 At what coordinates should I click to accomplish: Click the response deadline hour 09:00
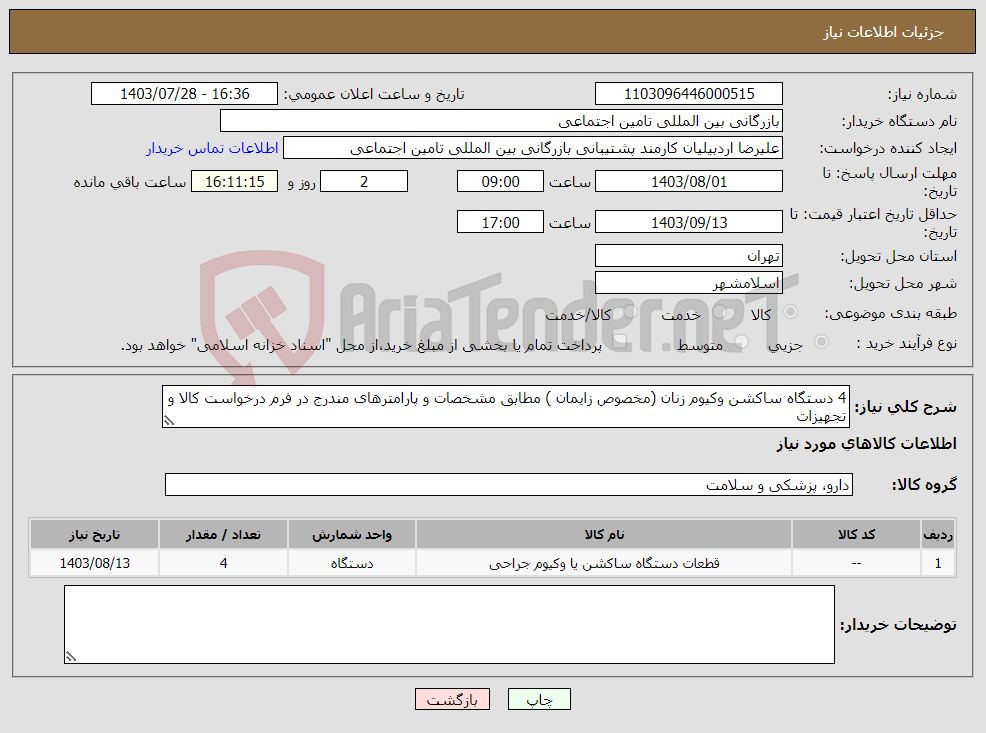click(500, 182)
